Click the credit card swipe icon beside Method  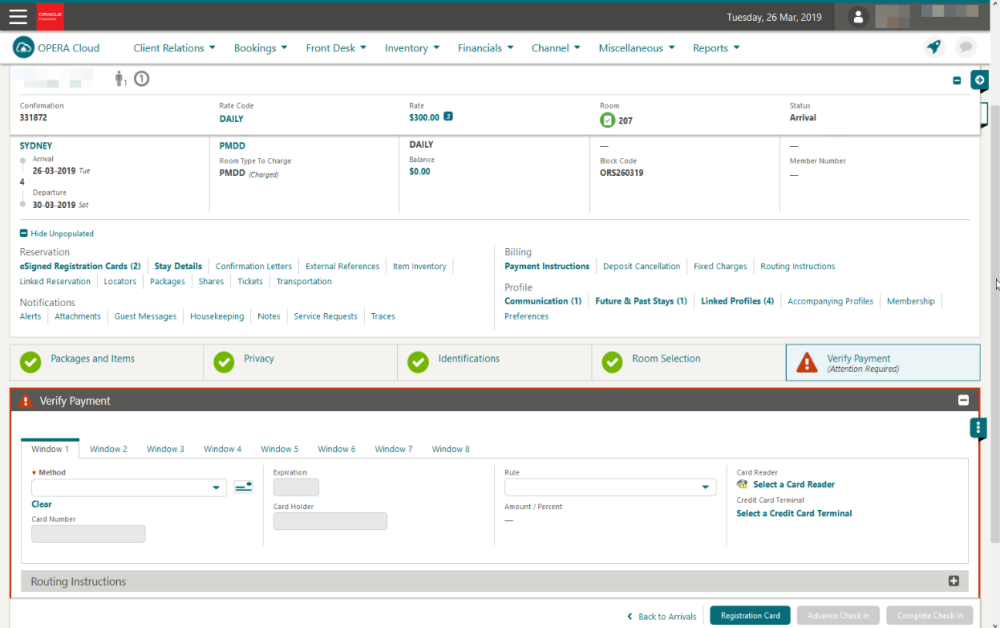click(x=244, y=487)
